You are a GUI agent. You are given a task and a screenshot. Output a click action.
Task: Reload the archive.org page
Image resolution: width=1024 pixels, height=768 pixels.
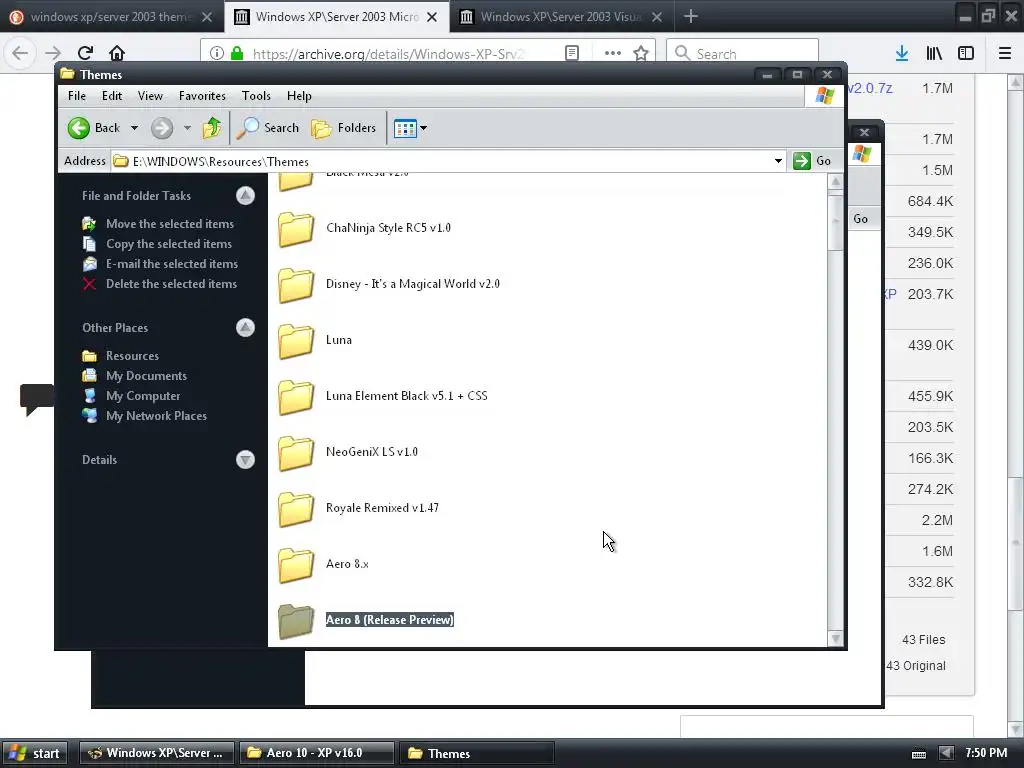[x=85, y=53]
